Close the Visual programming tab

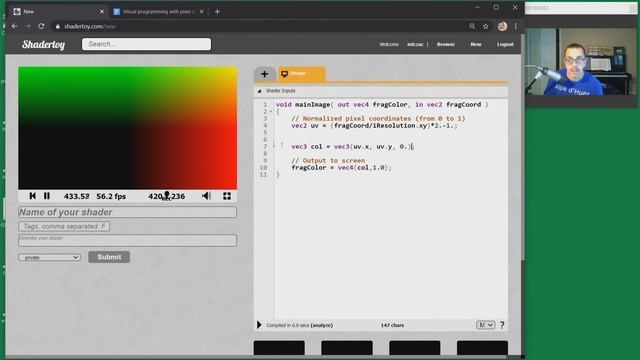pyautogui.click(x=202, y=11)
